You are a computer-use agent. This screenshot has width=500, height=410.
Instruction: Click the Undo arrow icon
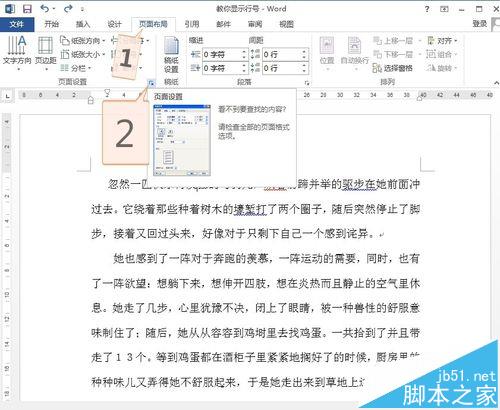coord(45,8)
